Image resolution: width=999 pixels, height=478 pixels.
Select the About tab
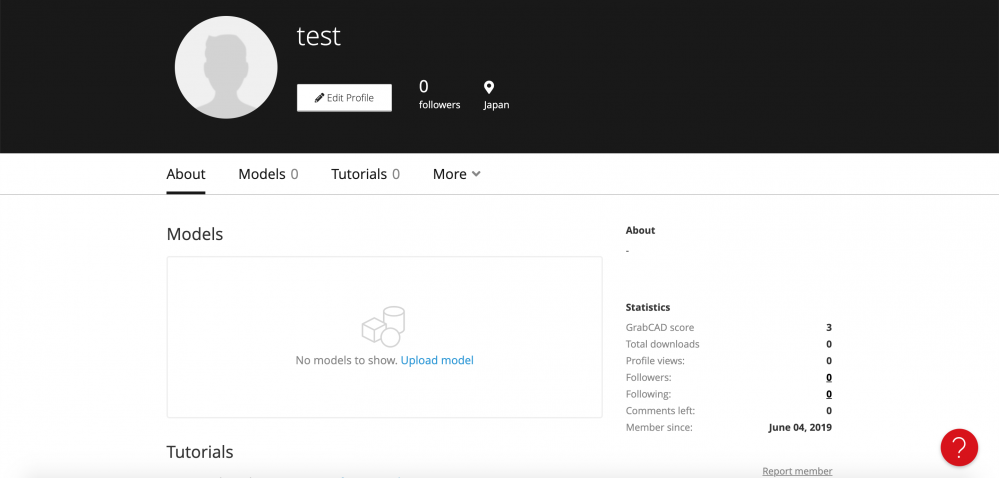pyautogui.click(x=186, y=174)
